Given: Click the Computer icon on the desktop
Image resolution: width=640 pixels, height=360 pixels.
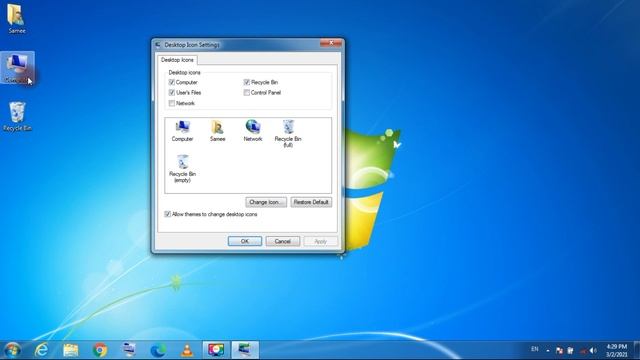Looking at the screenshot, I should click(17, 68).
